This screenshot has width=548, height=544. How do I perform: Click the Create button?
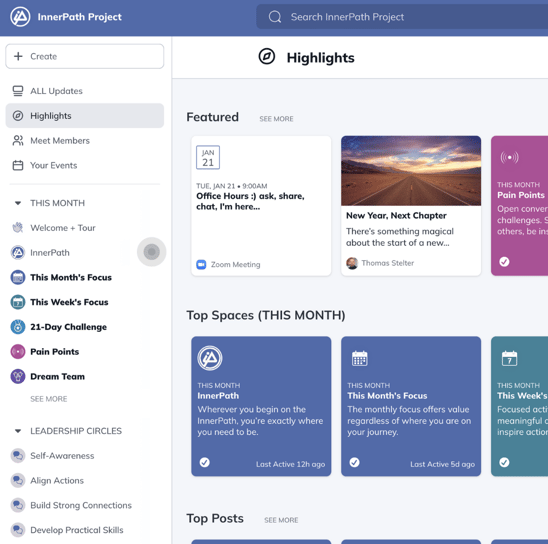point(85,56)
